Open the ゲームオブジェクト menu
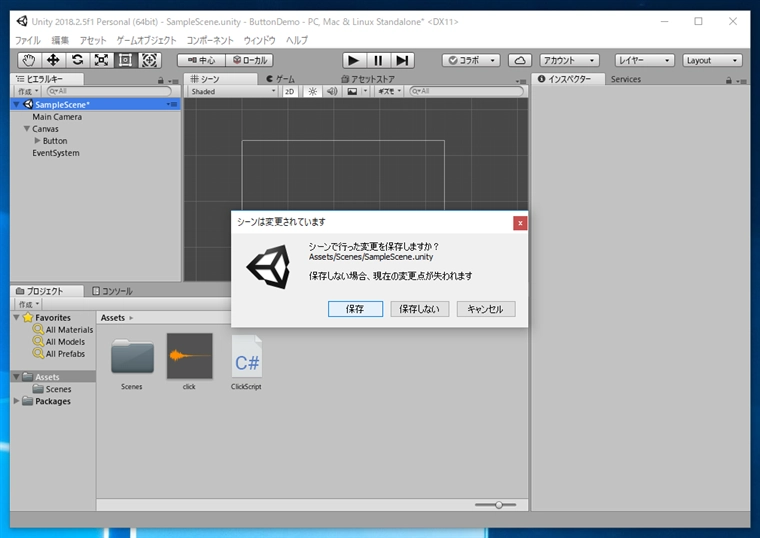The image size is (760, 538). pyautogui.click(x=146, y=40)
